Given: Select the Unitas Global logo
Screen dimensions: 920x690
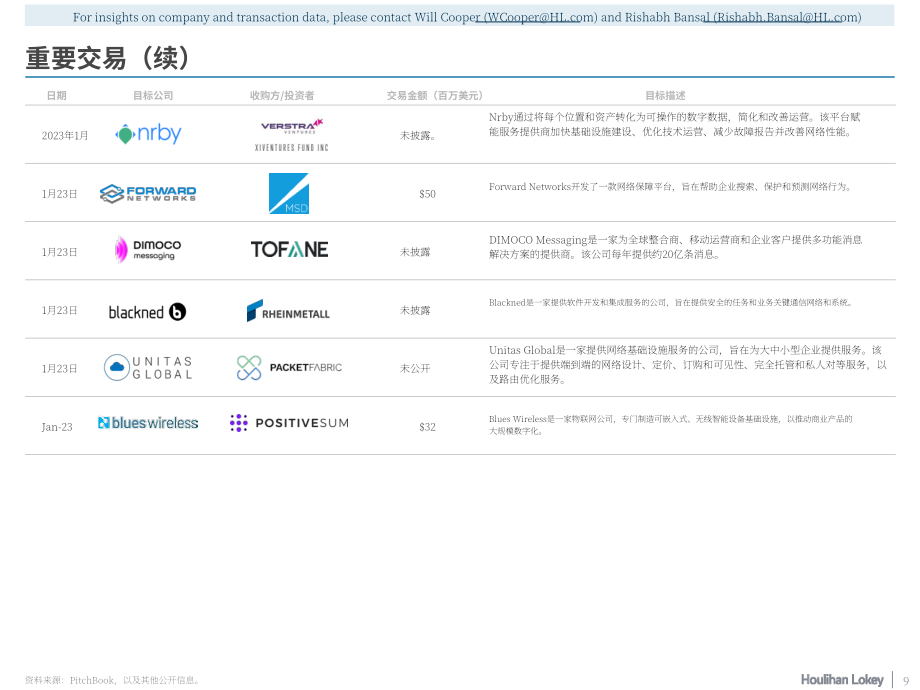Looking at the screenshot, I should click(148, 368).
